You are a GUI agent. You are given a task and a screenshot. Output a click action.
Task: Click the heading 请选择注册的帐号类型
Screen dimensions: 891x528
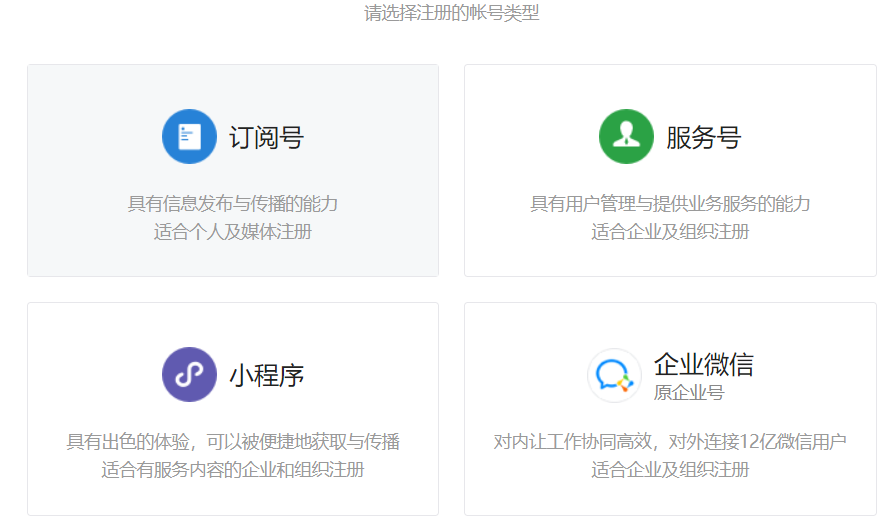tap(452, 14)
